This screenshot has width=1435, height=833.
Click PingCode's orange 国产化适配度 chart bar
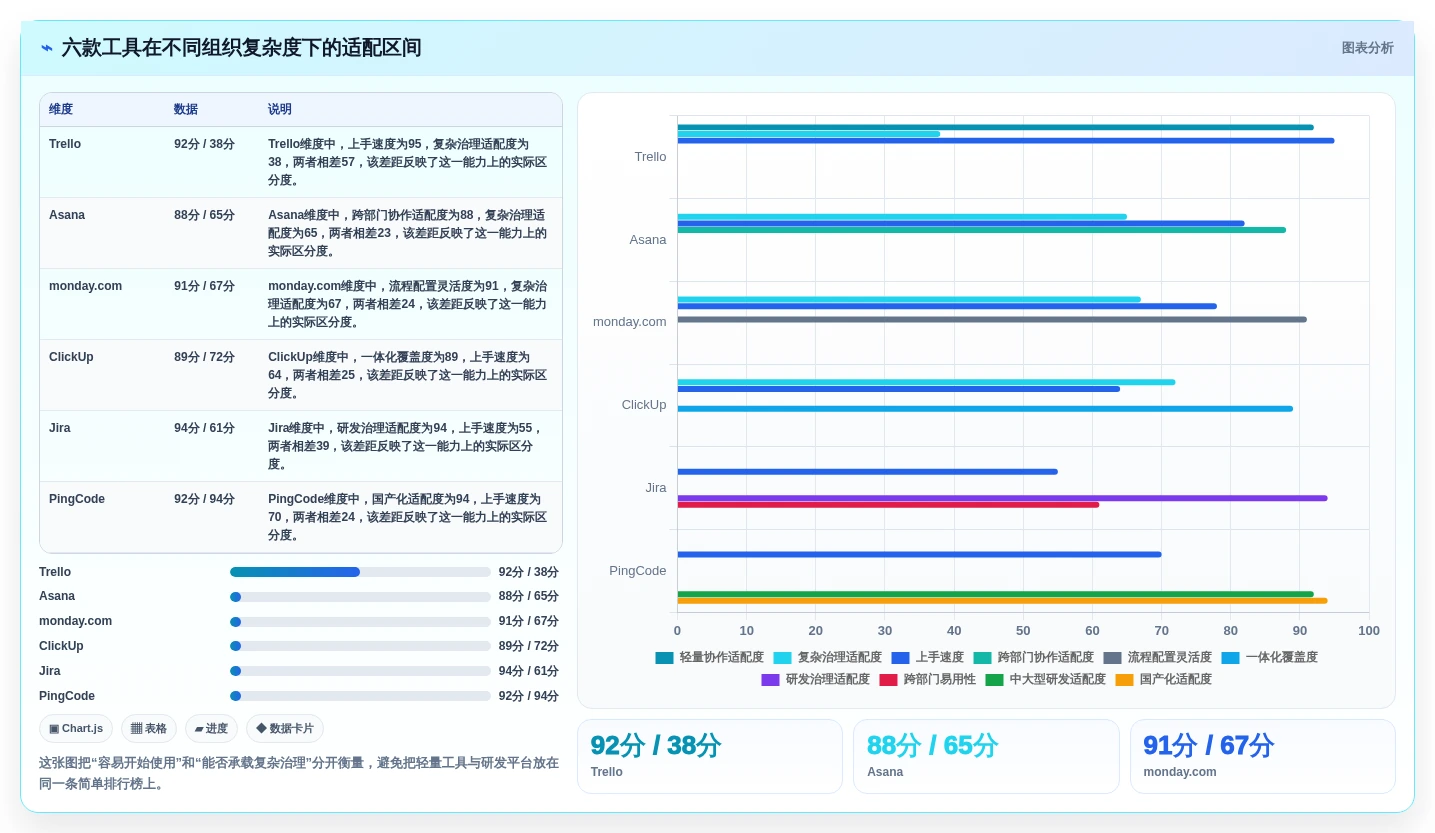[1003, 601]
